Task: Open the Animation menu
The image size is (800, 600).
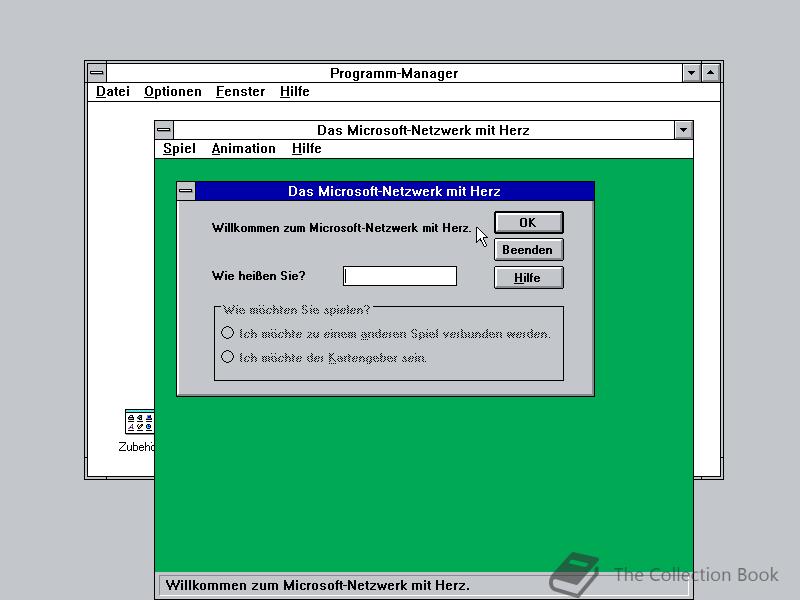Action: [x=244, y=148]
